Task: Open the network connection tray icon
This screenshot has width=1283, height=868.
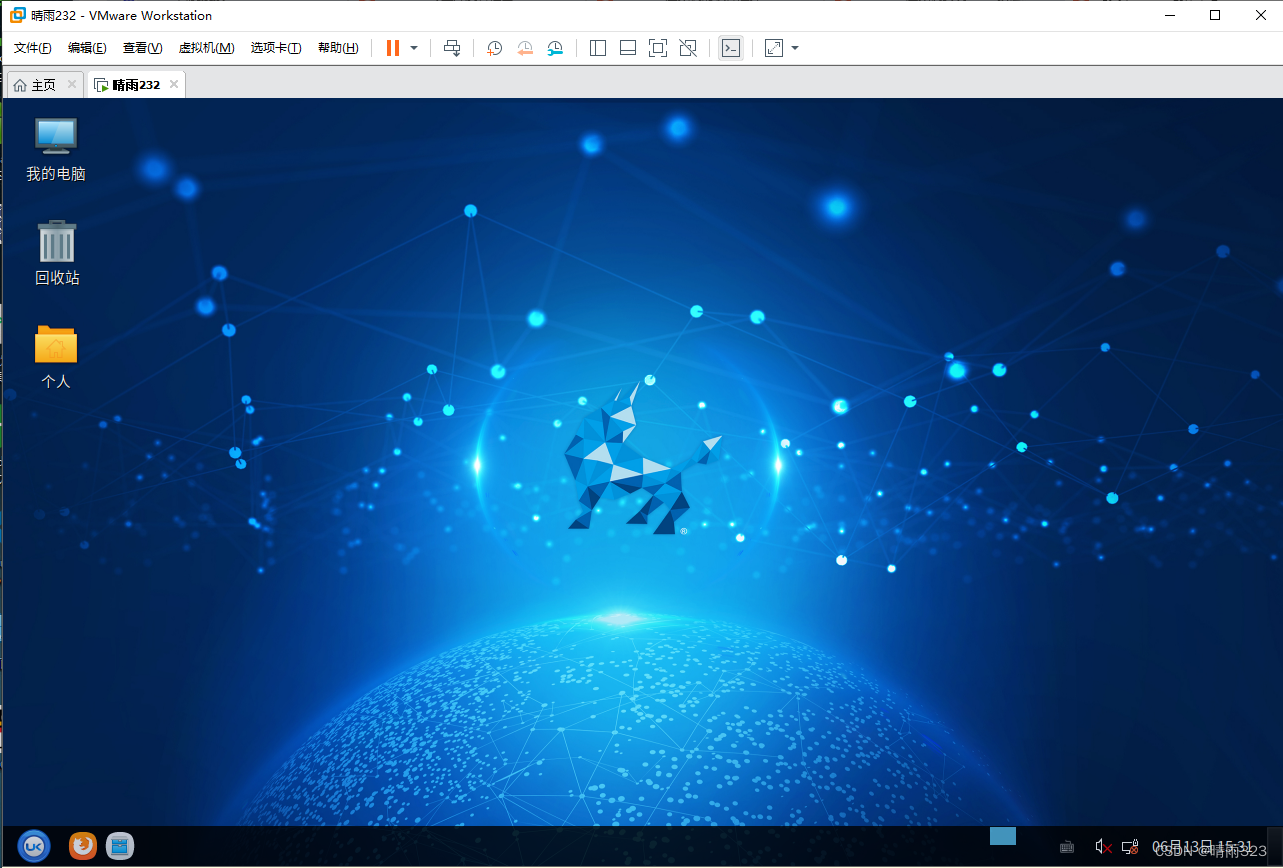Action: coord(1130,847)
